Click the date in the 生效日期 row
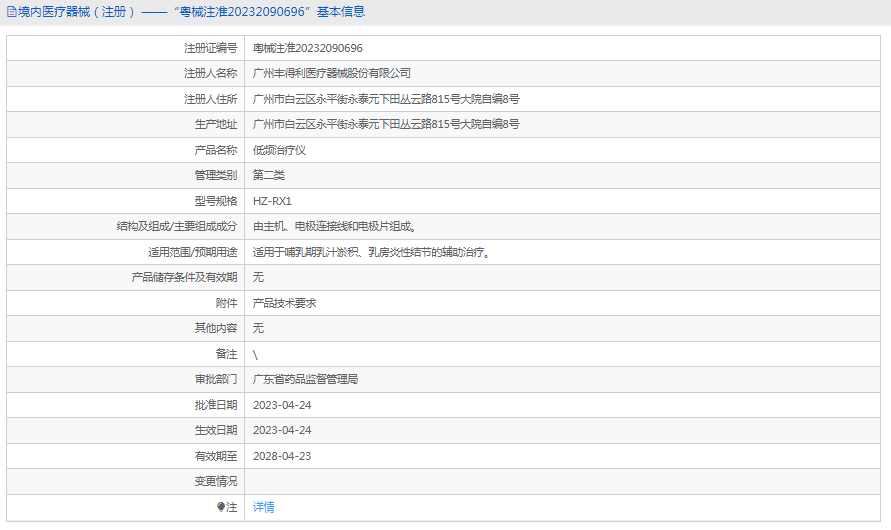Screen dimensions: 891x530 coord(282,430)
